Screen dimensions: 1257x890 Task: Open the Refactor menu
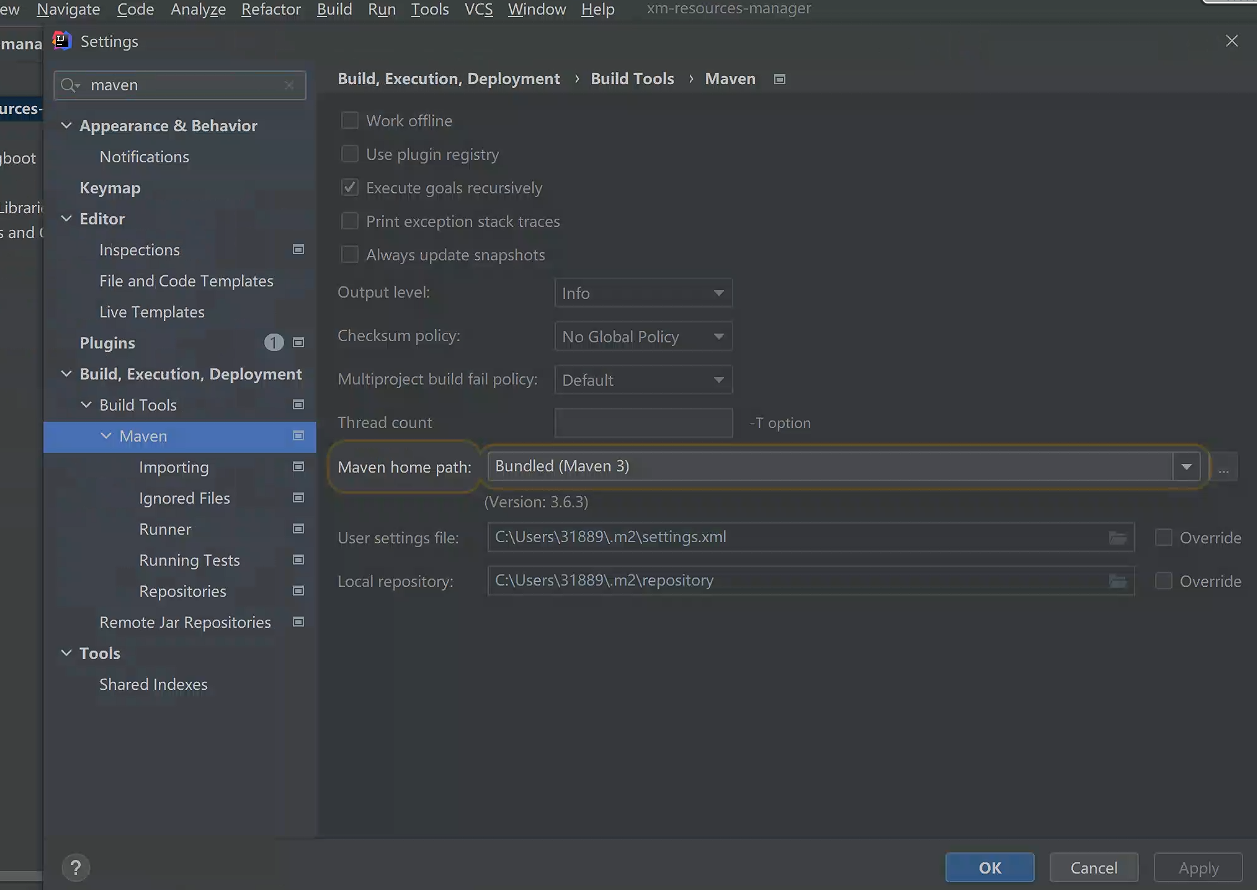tap(271, 9)
